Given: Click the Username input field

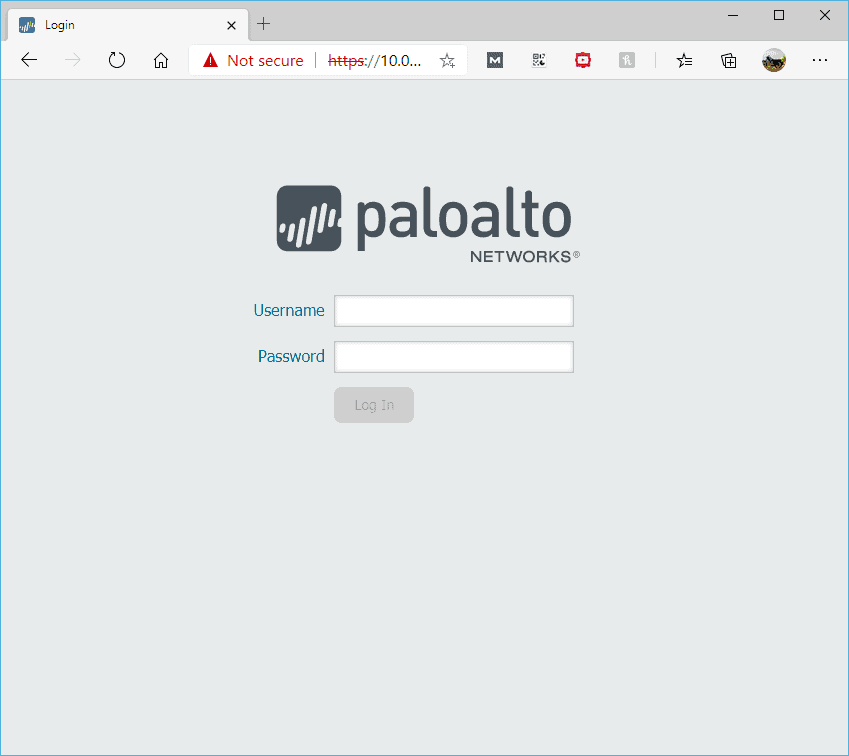Looking at the screenshot, I should click(454, 311).
